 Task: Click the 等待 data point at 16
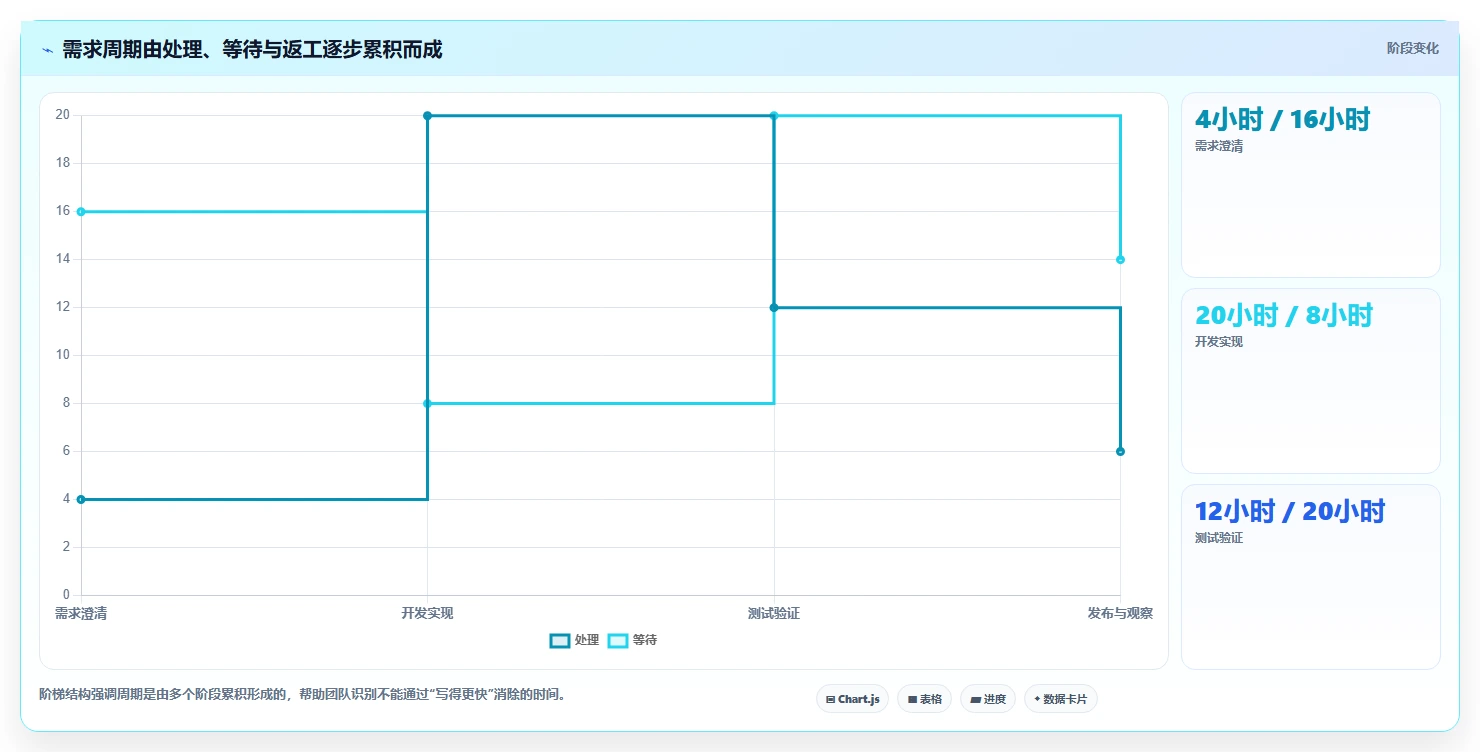coord(81,211)
